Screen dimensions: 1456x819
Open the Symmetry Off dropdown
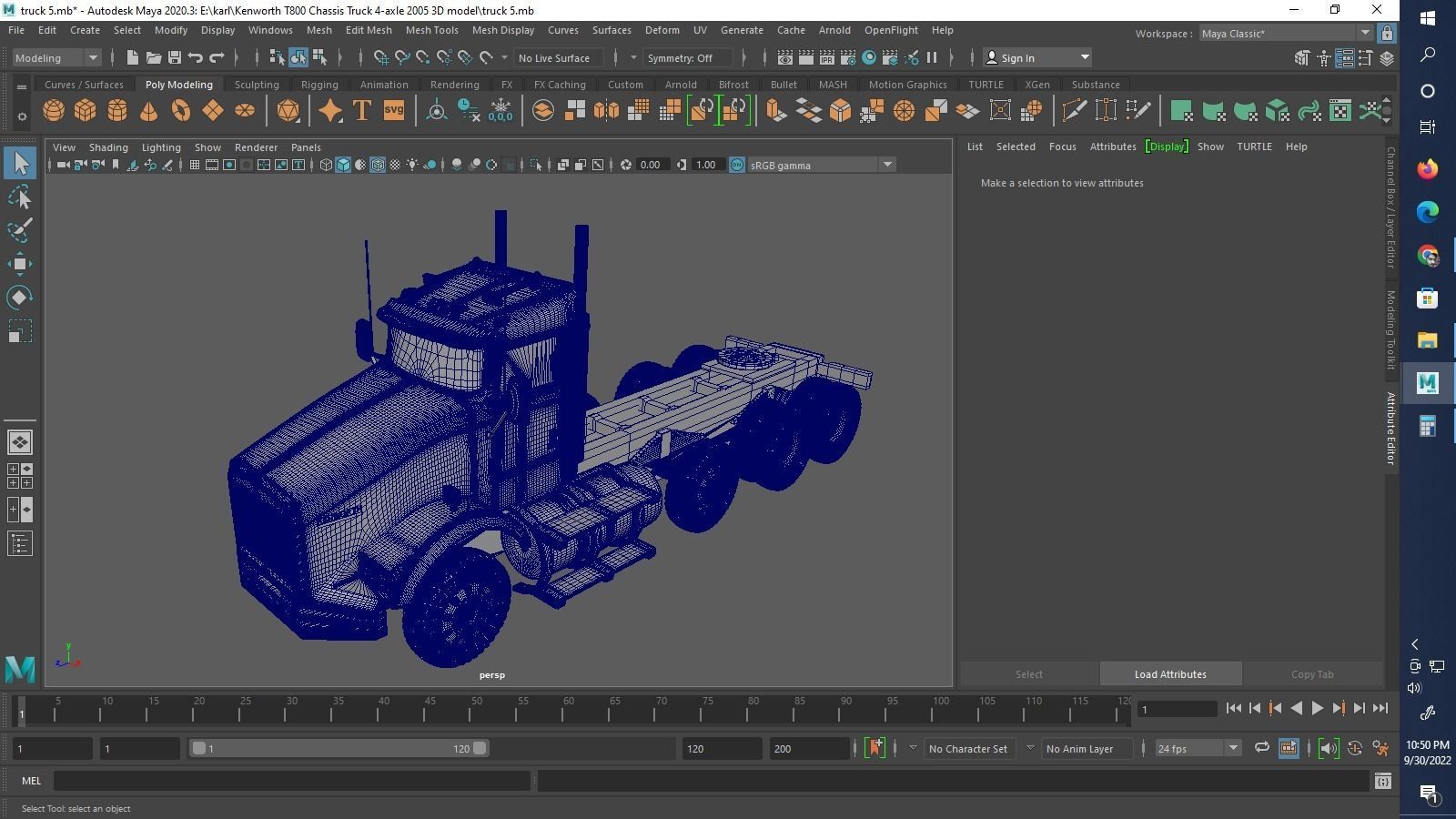click(x=689, y=58)
